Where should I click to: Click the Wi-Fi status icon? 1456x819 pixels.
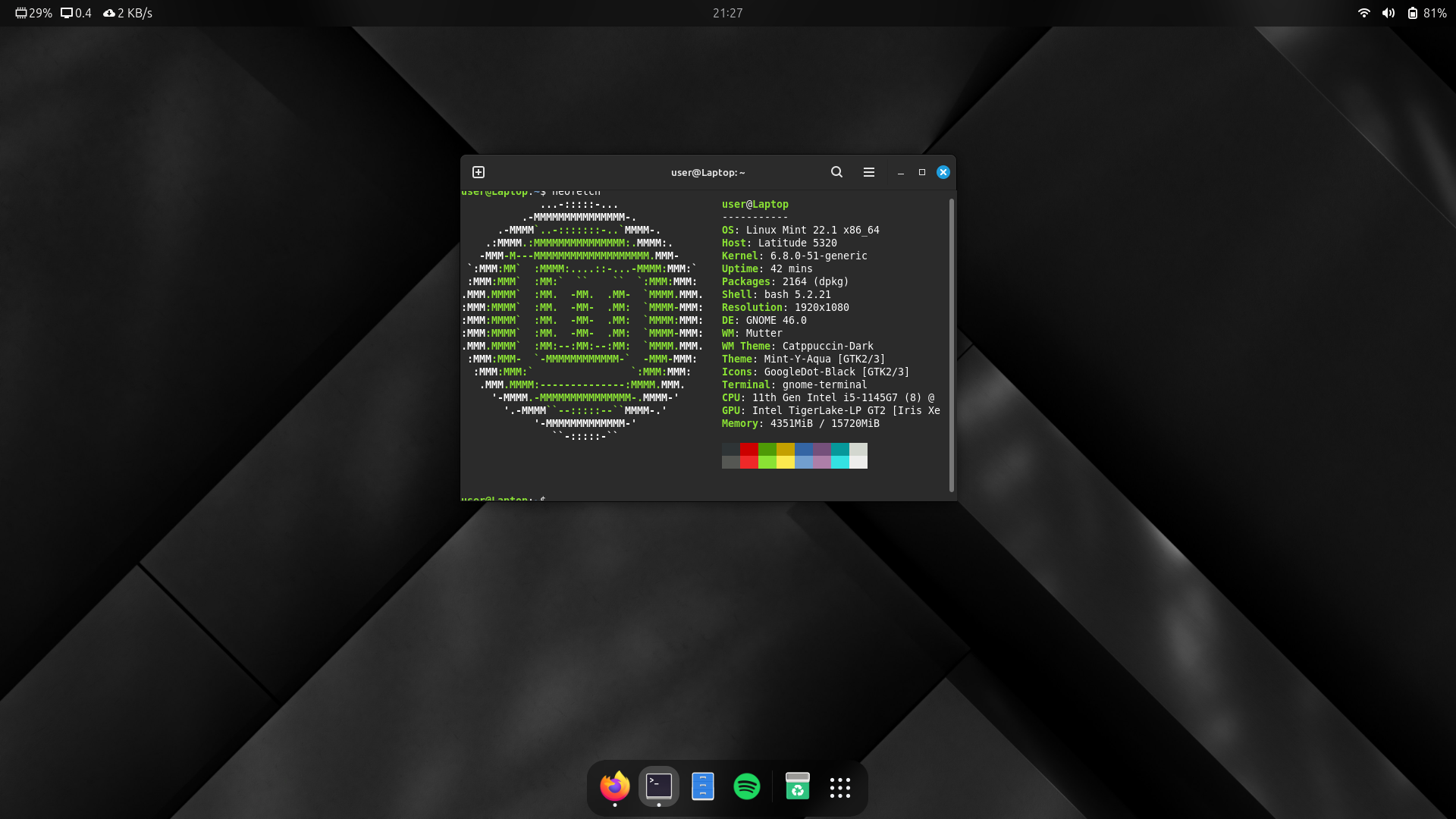click(1363, 13)
